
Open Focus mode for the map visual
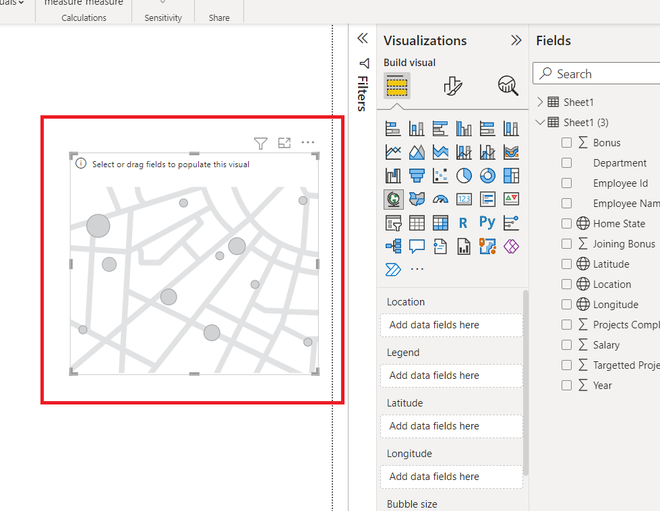[285, 143]
